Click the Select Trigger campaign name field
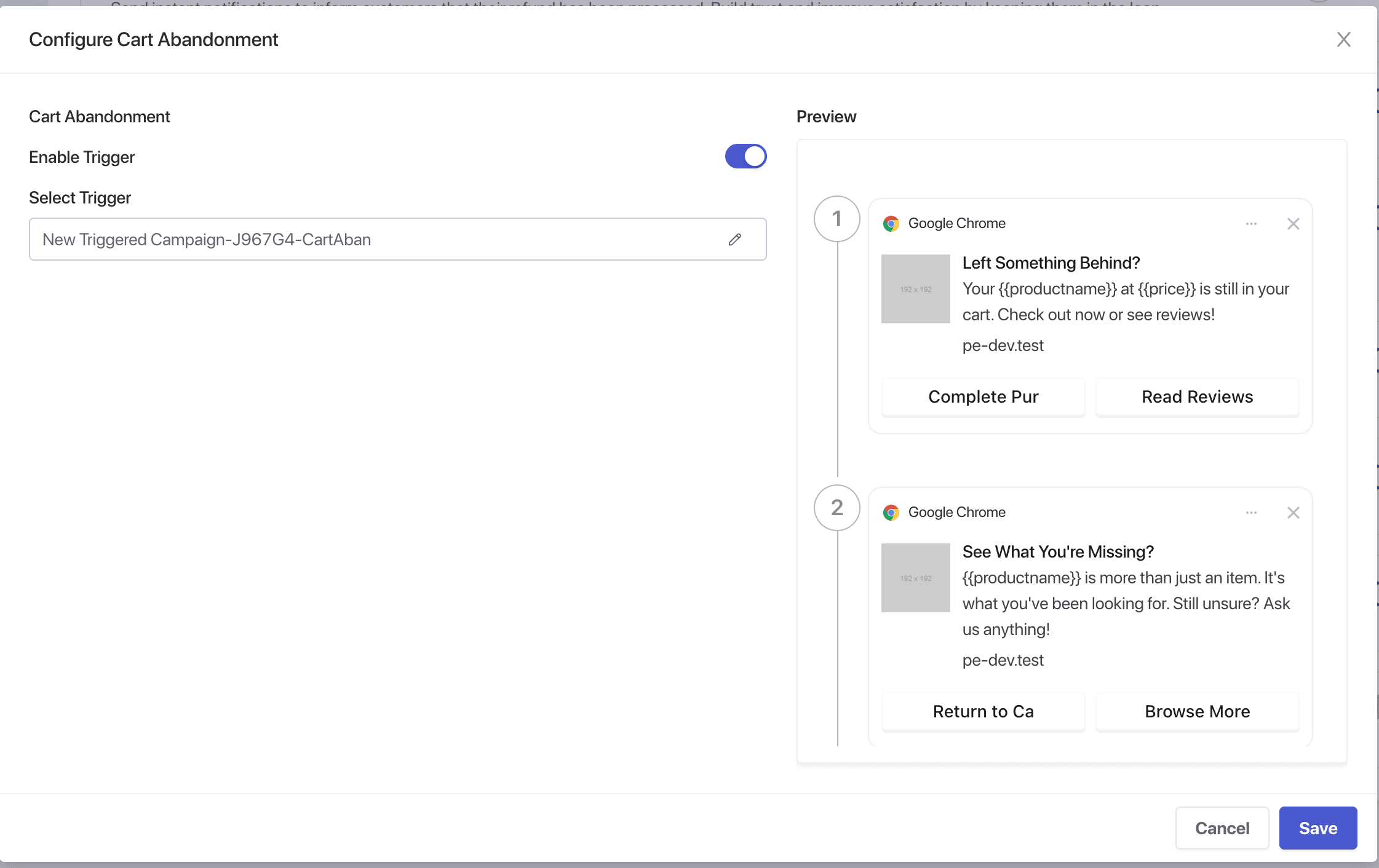This screenshot has width=1379, height=868. (369, 239)
